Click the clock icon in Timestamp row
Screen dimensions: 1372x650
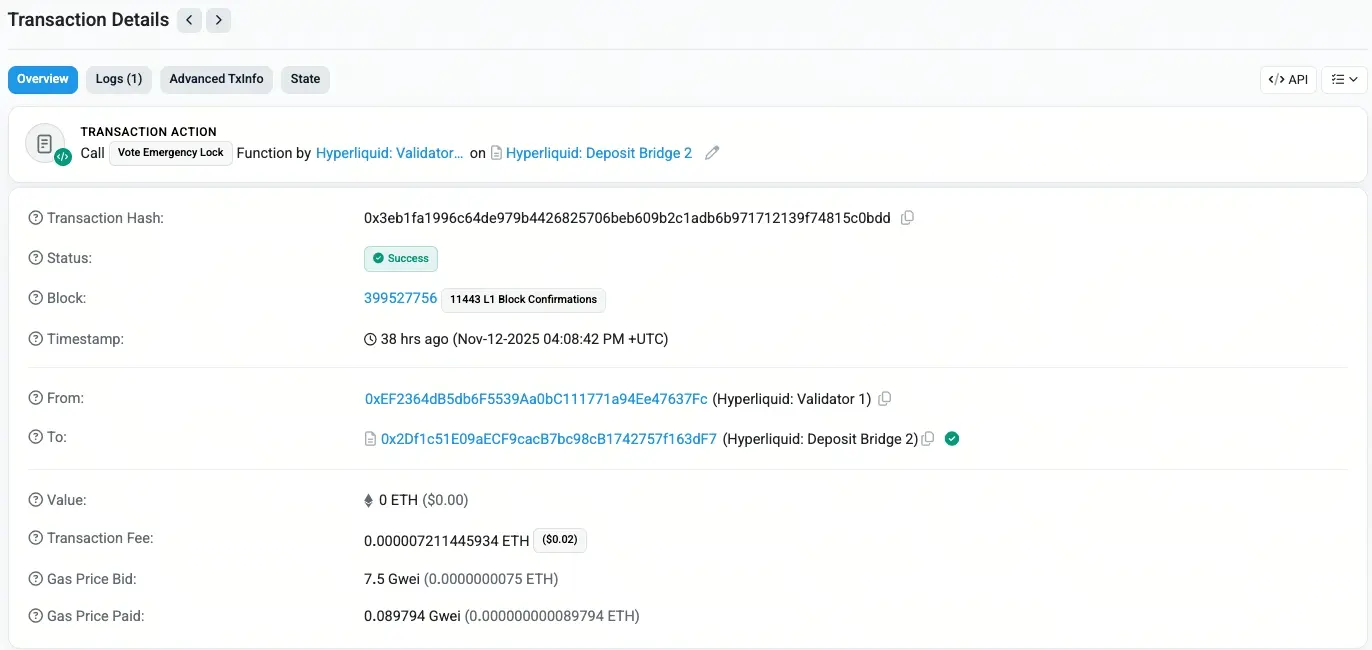coord(370,339)
